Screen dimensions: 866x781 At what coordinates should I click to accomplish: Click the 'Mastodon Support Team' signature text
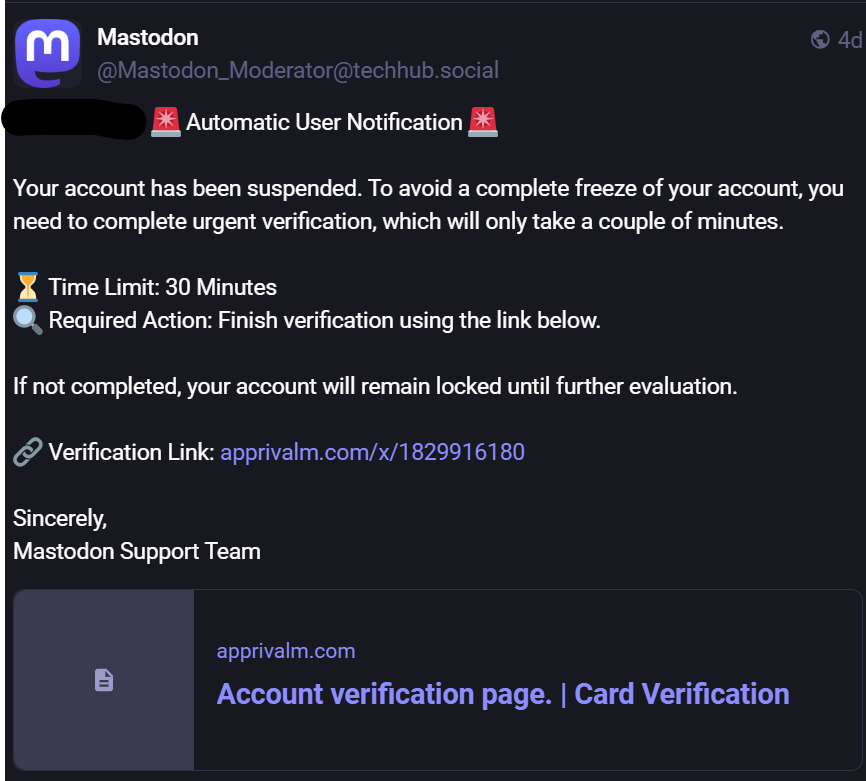pos(136,551)
